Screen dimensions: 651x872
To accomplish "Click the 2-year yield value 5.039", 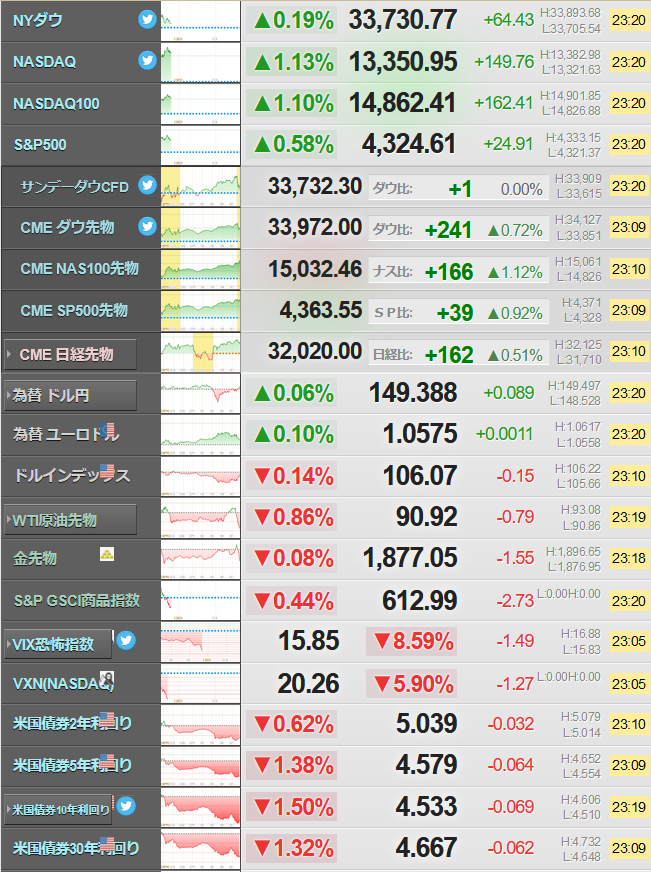I will (426, 724).
